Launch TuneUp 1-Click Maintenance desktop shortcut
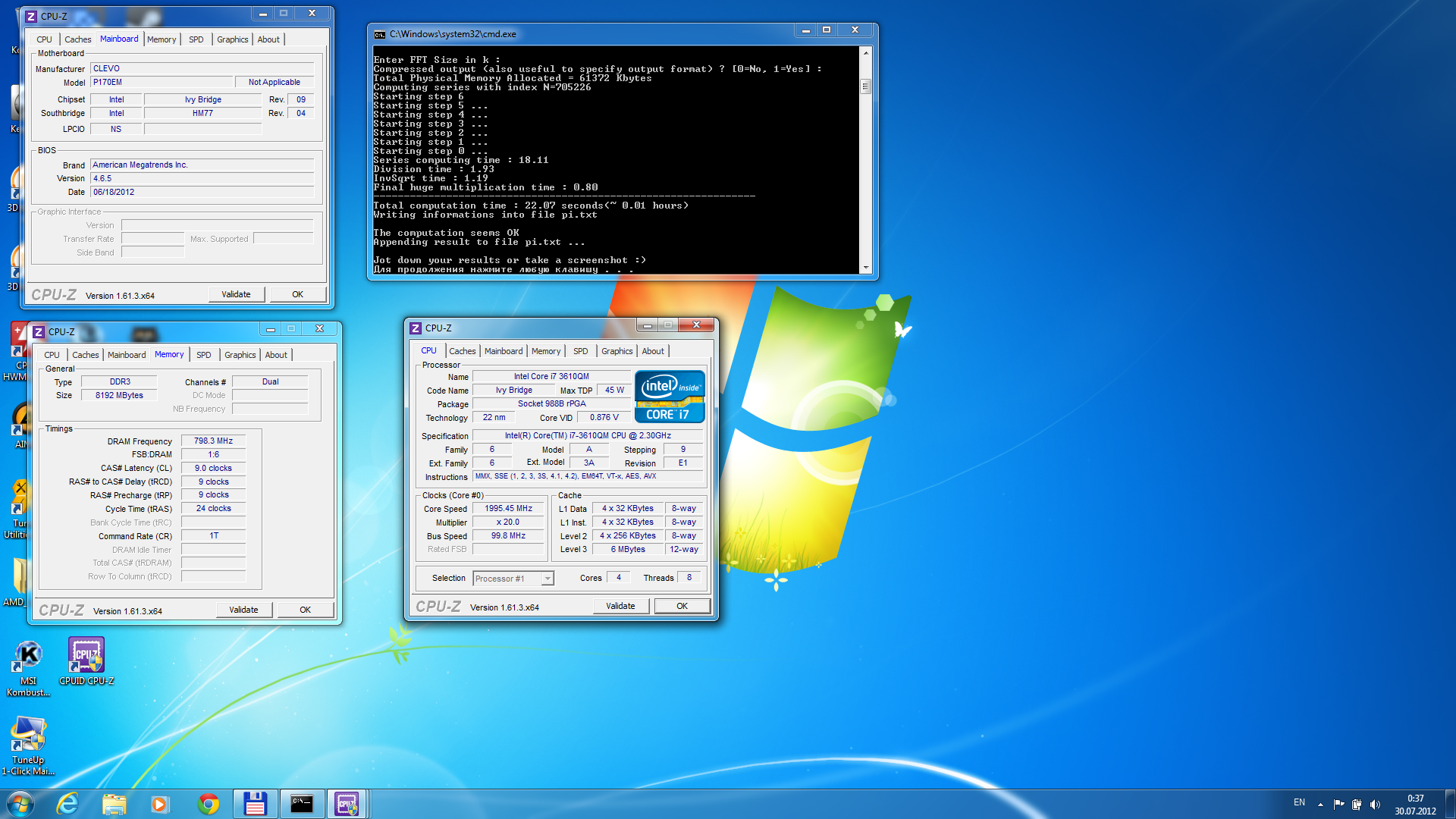 (x=28, y=745)
